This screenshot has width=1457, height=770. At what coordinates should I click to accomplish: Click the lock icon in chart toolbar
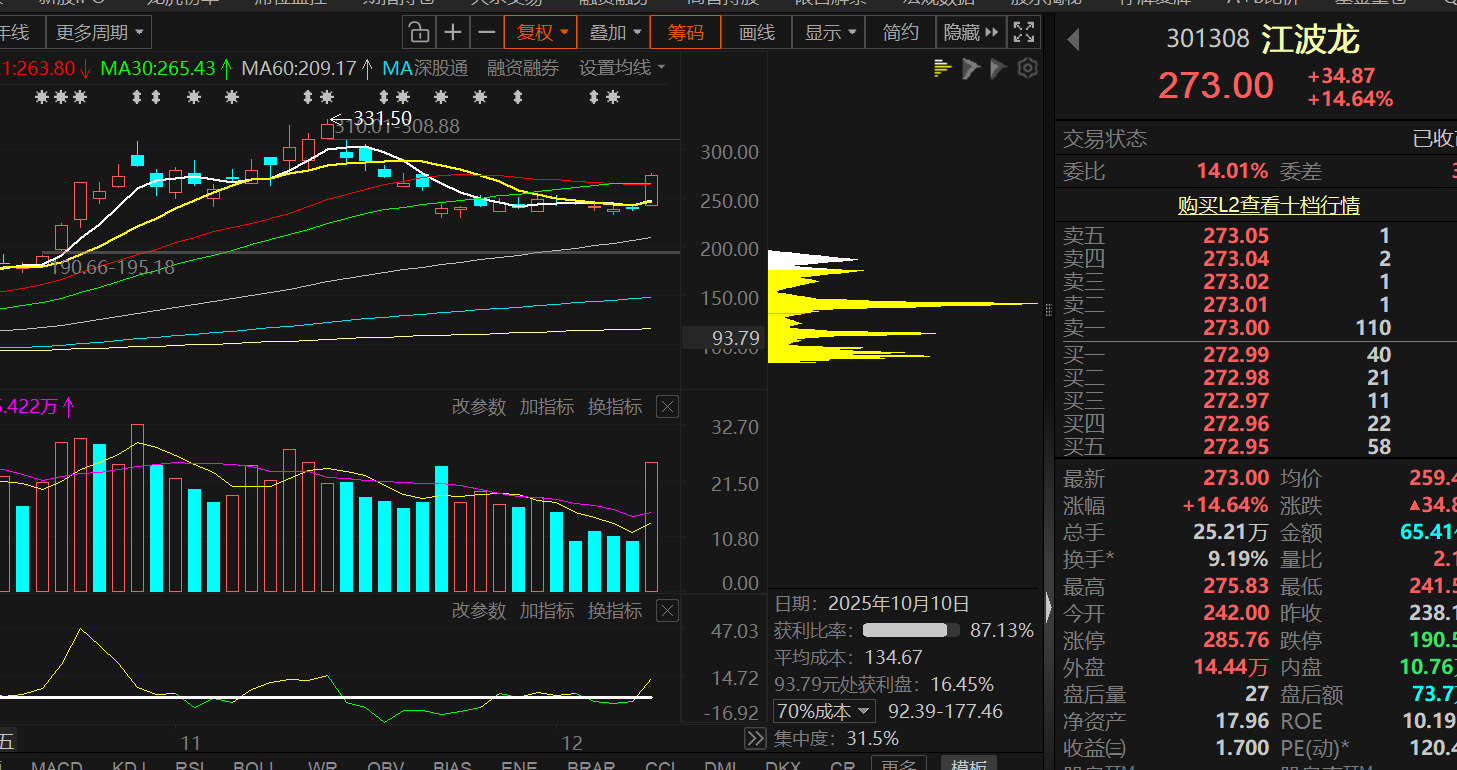(420, 32)
